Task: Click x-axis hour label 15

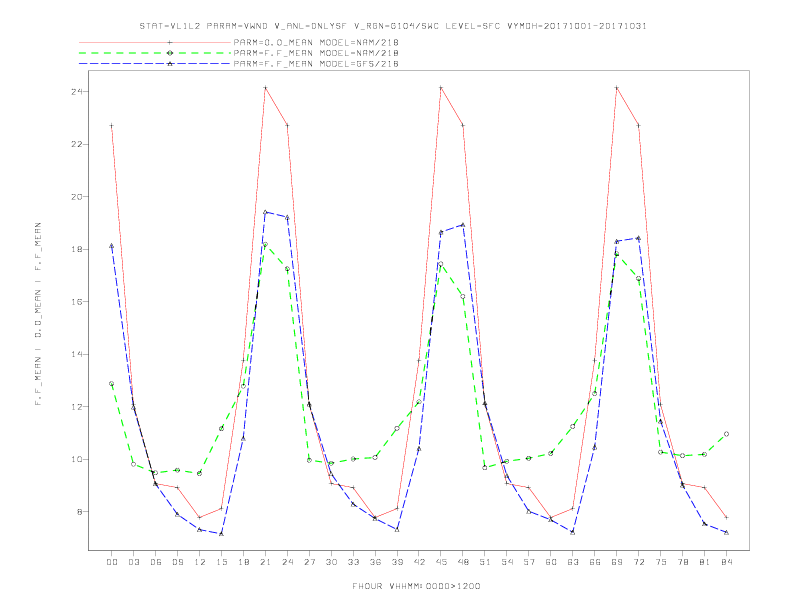Action: pyautogui.click(x=221, y=562)
